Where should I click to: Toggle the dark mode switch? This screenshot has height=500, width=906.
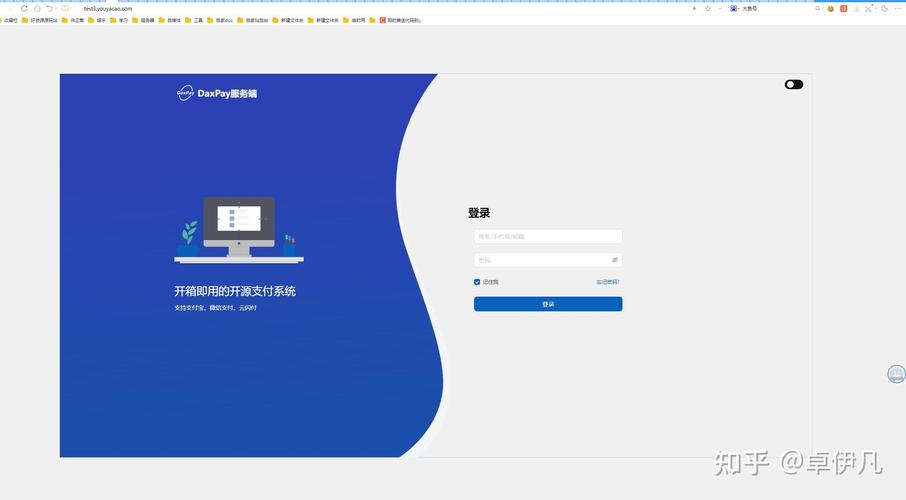point(793,84)
